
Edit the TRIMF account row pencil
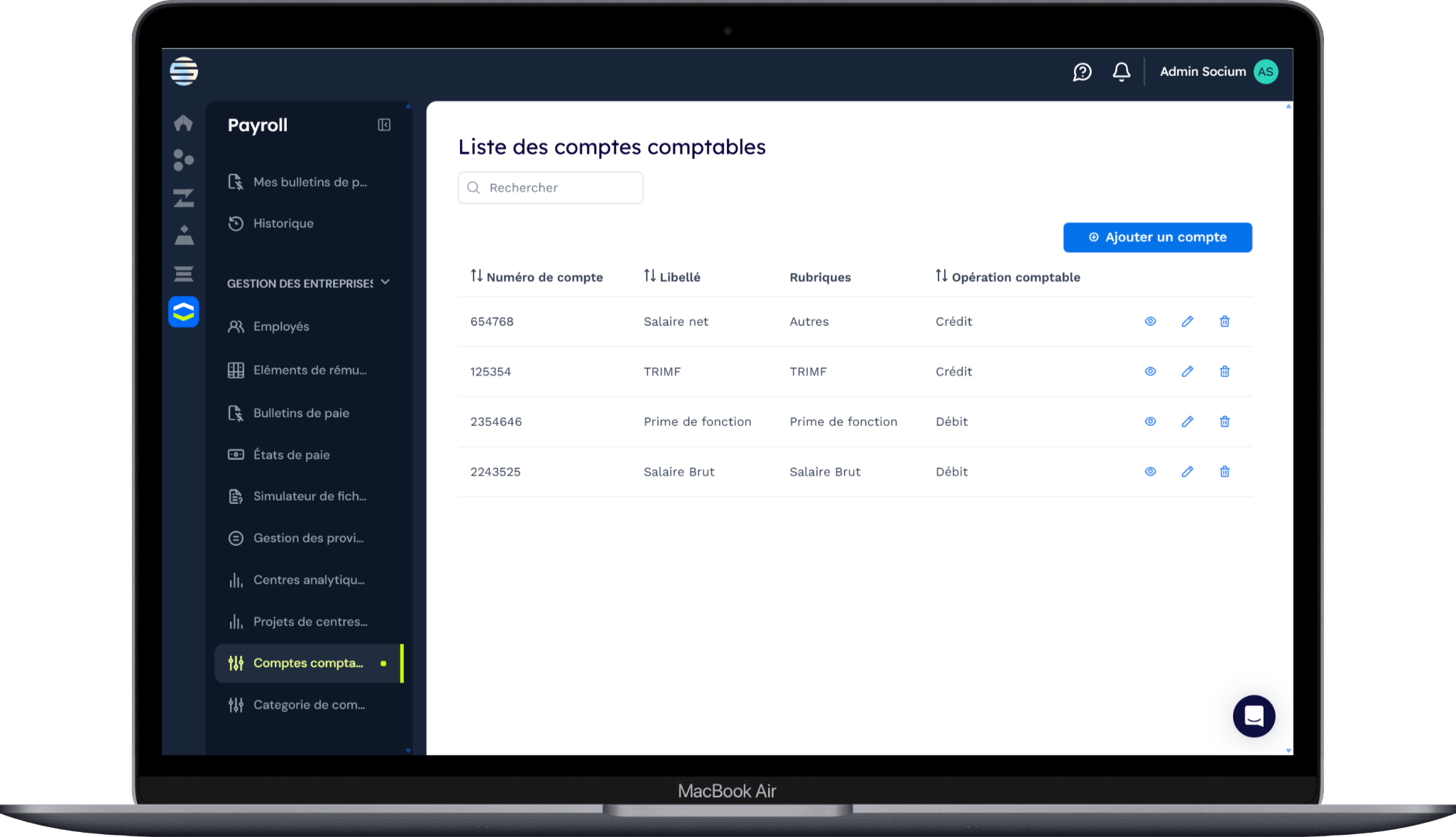point(1187,371)
